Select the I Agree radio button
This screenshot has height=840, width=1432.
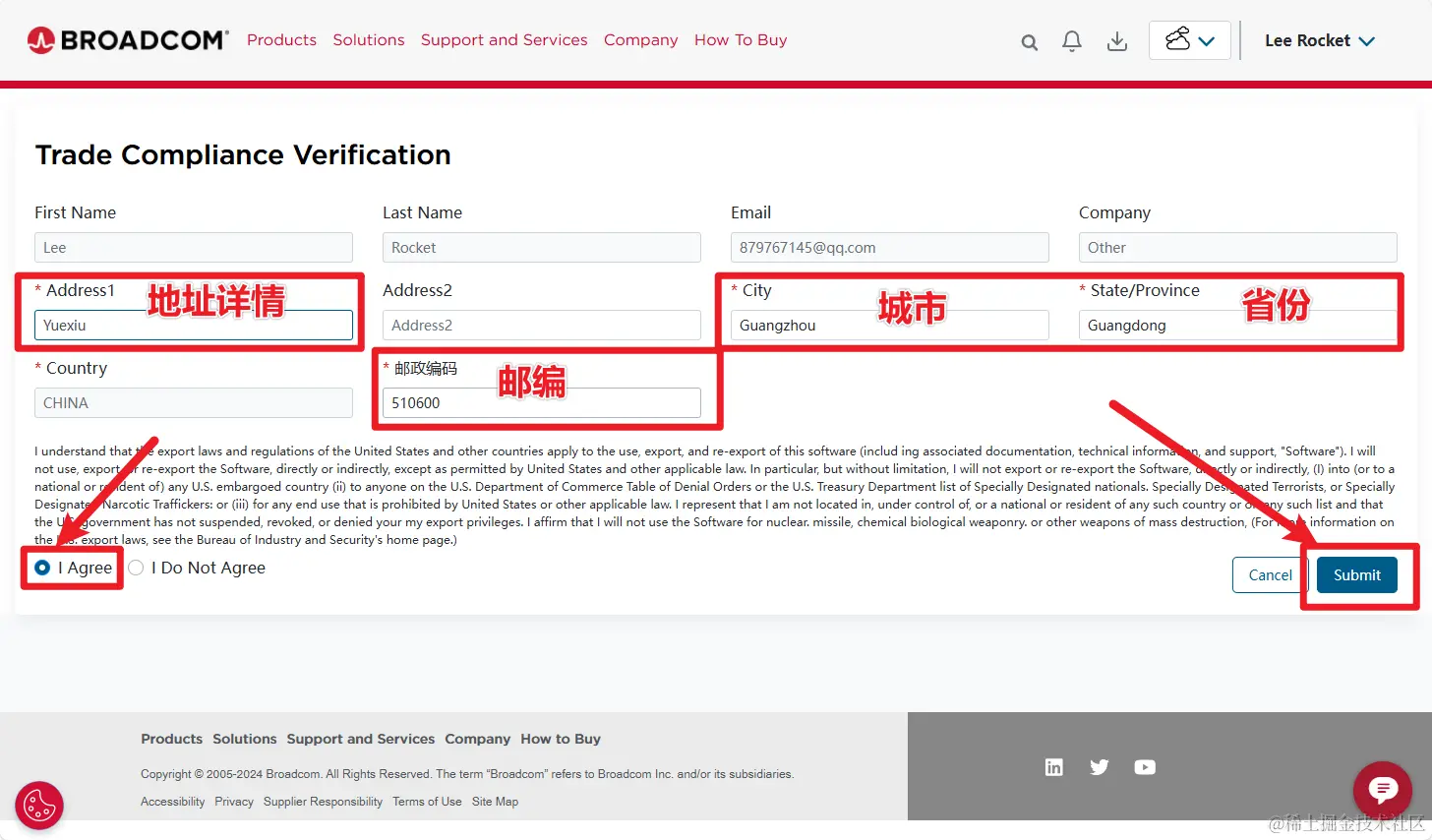point(42,568)
